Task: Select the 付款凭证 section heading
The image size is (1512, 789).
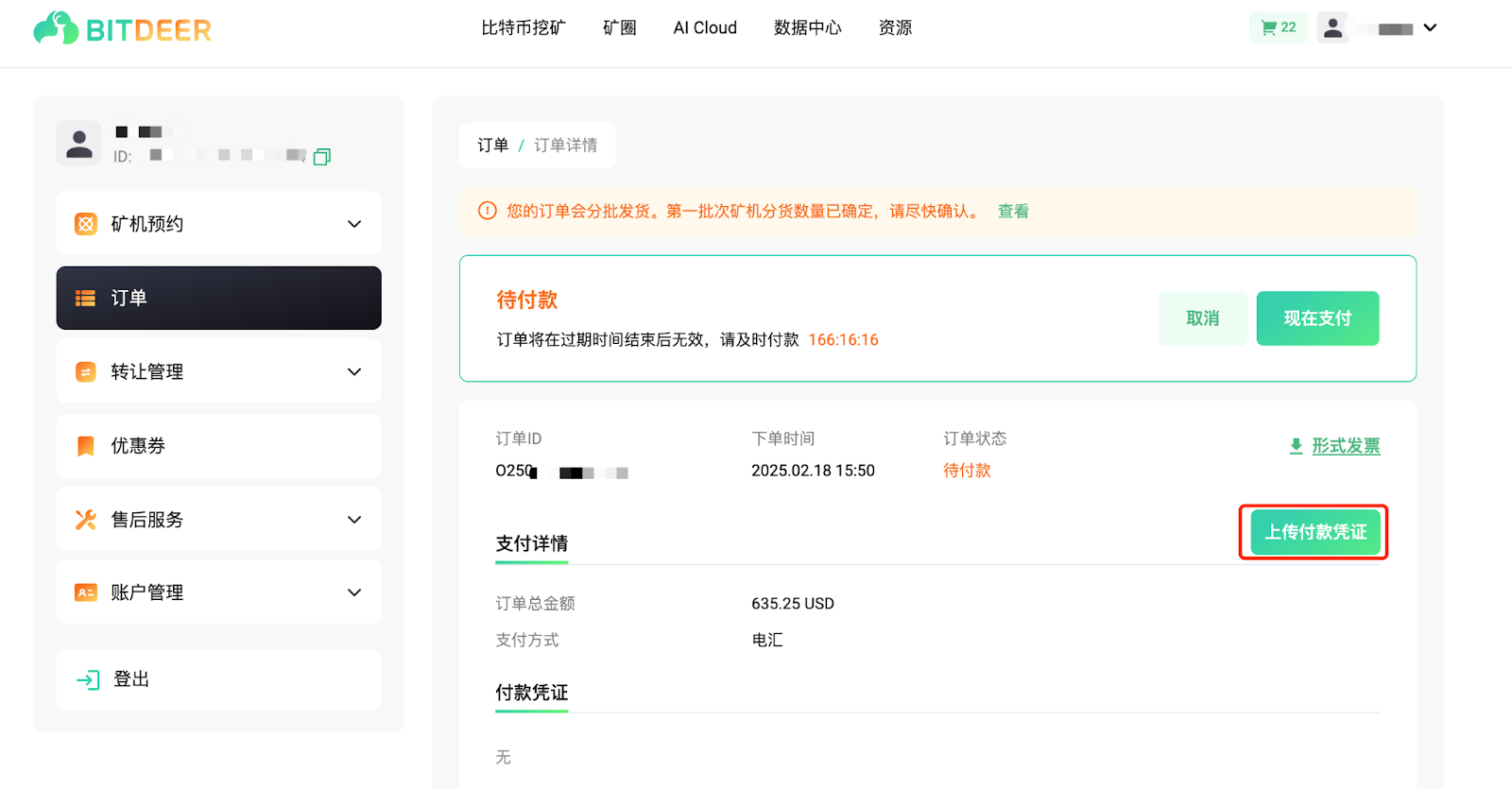Action: pos(532,693)
